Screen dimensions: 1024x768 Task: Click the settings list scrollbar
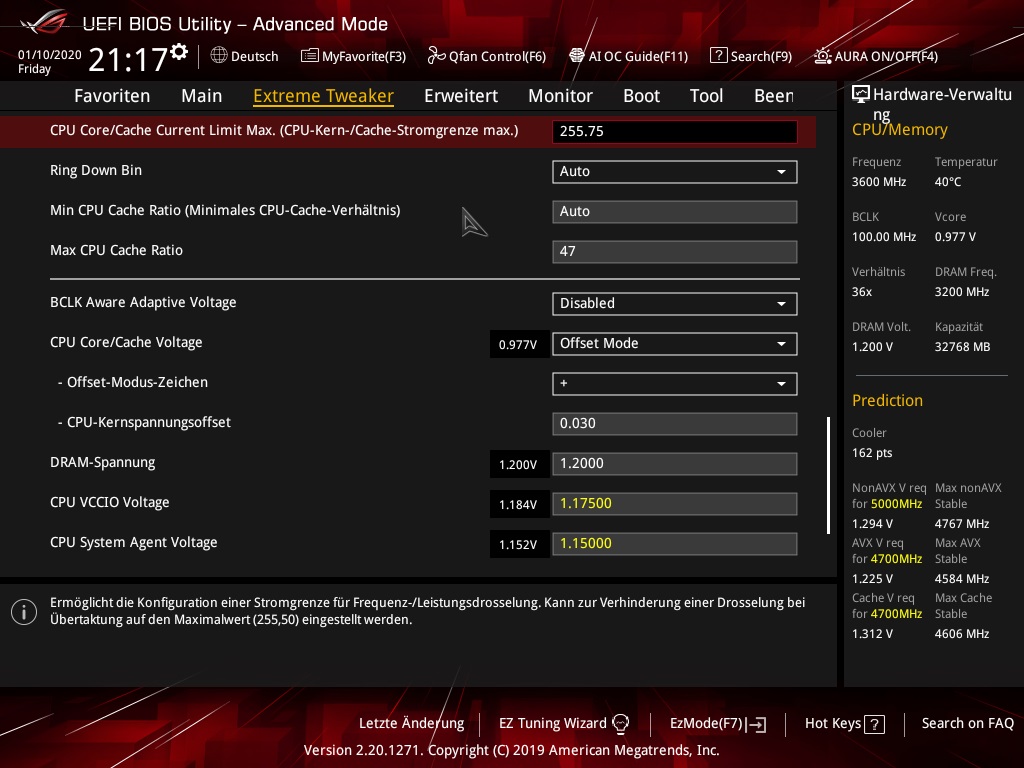pyautogui.click(x=828, y=475)
